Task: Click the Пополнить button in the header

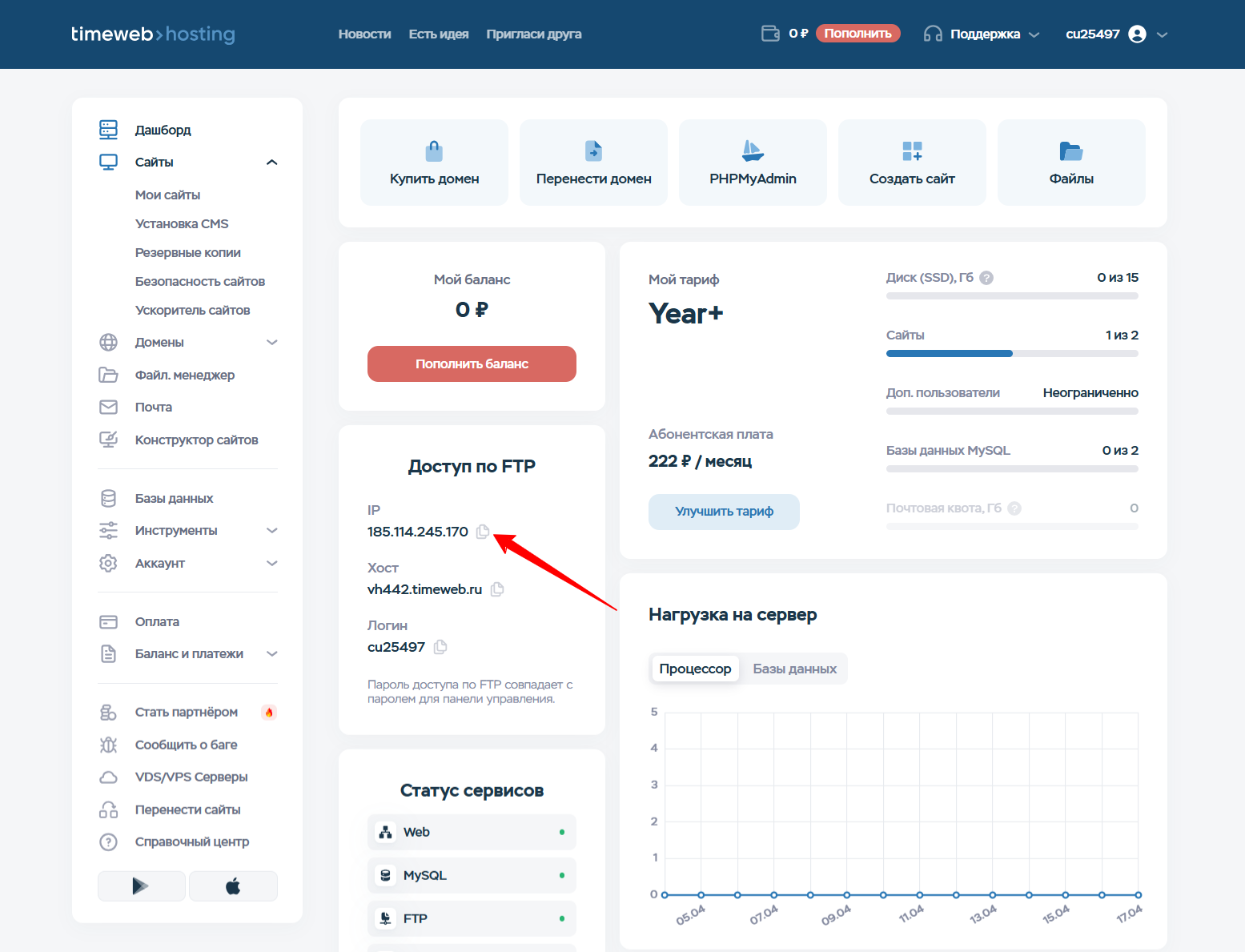Action: [858, 34]
